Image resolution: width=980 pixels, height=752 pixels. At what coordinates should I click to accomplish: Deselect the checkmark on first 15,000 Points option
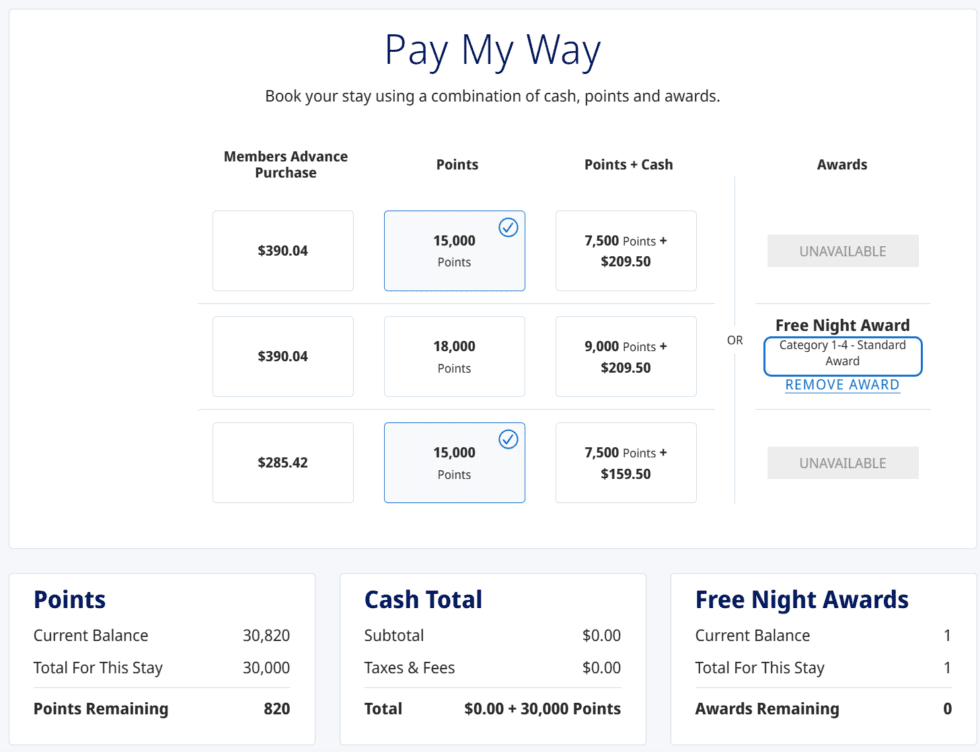click(509, 228)
